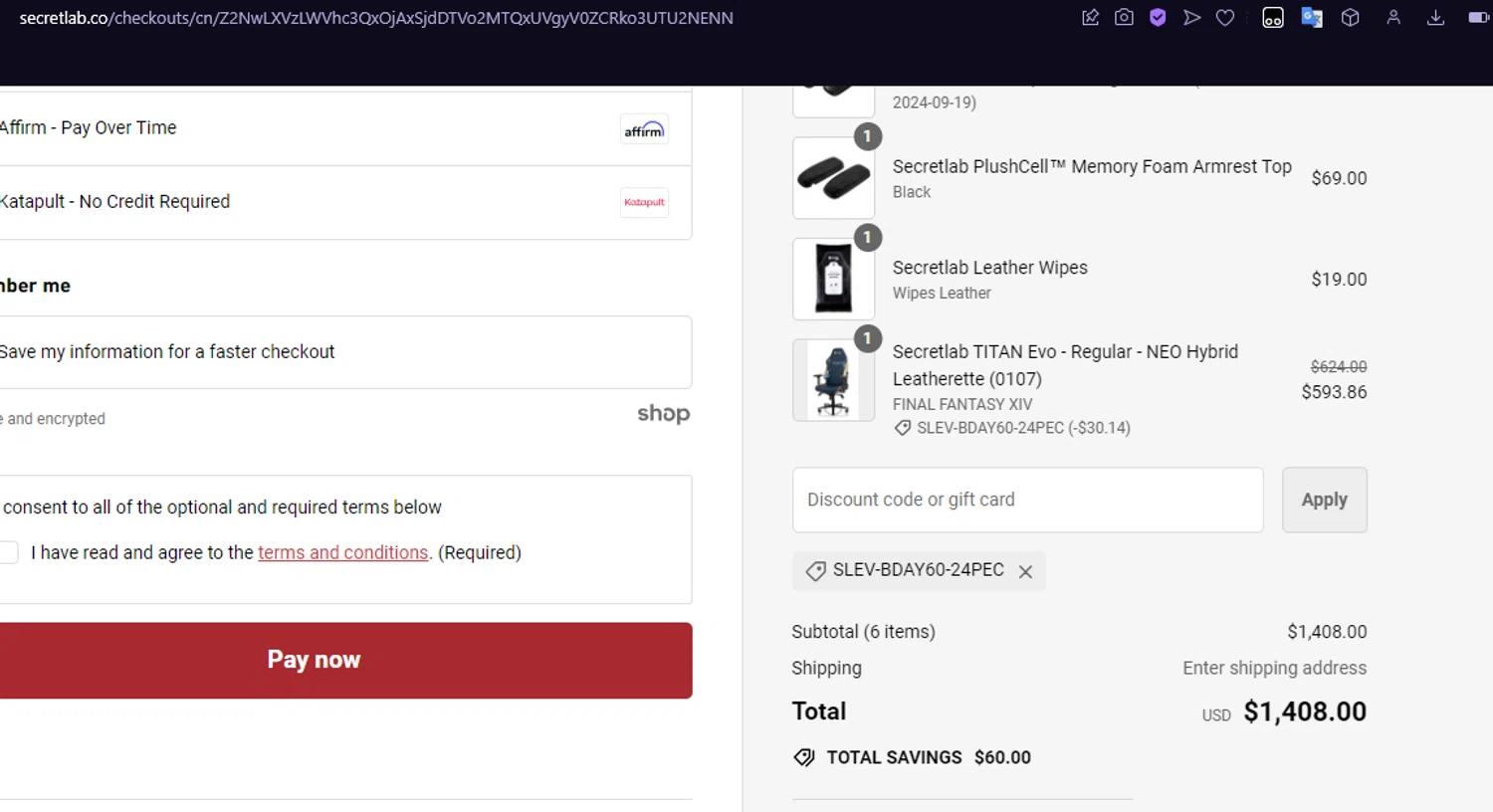Screen dimensions: 1493x812
Task: Check the terms and conditions agreement box
Action: point(9,552)
